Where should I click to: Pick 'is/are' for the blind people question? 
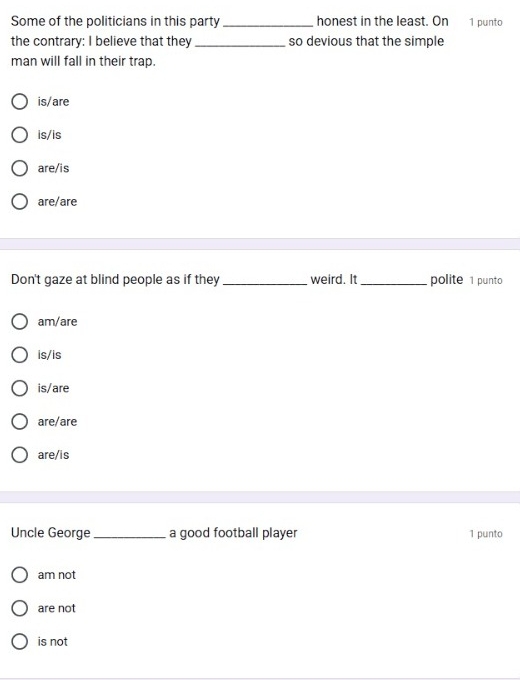click(20, 388)
